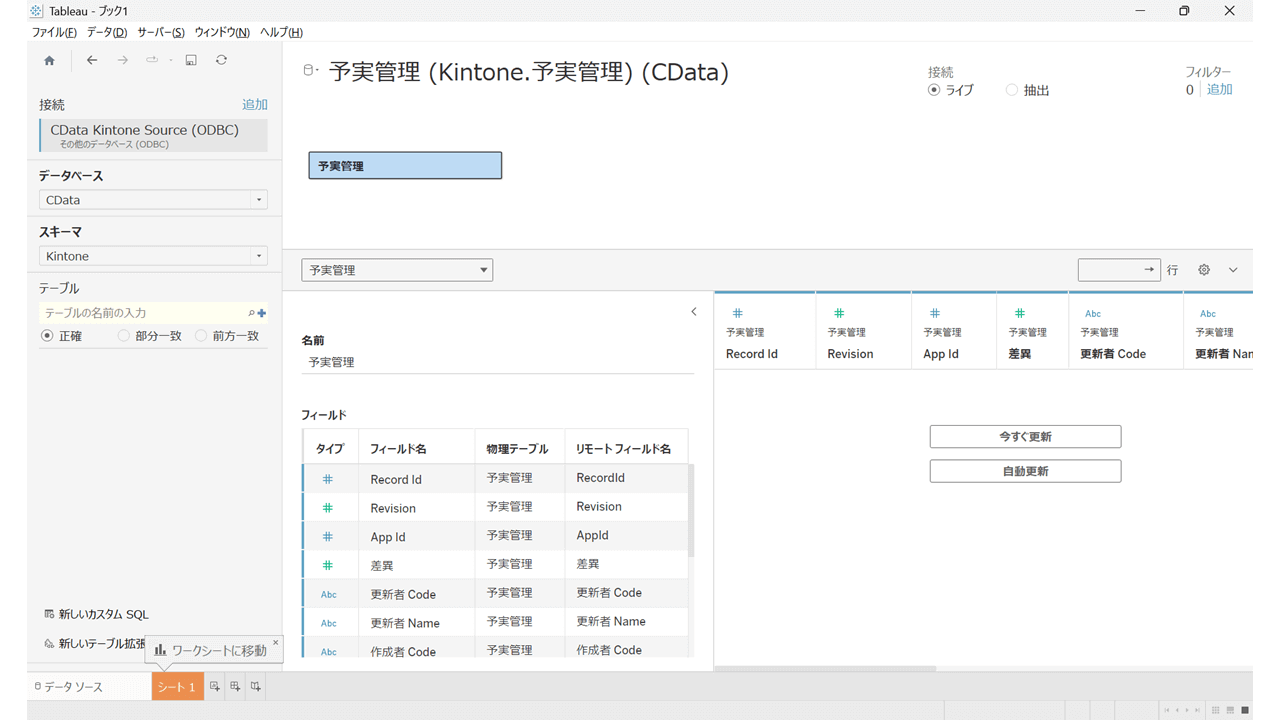Click the 今すぐ更新 button
1280x720 pixels.
coord(1025,437)
